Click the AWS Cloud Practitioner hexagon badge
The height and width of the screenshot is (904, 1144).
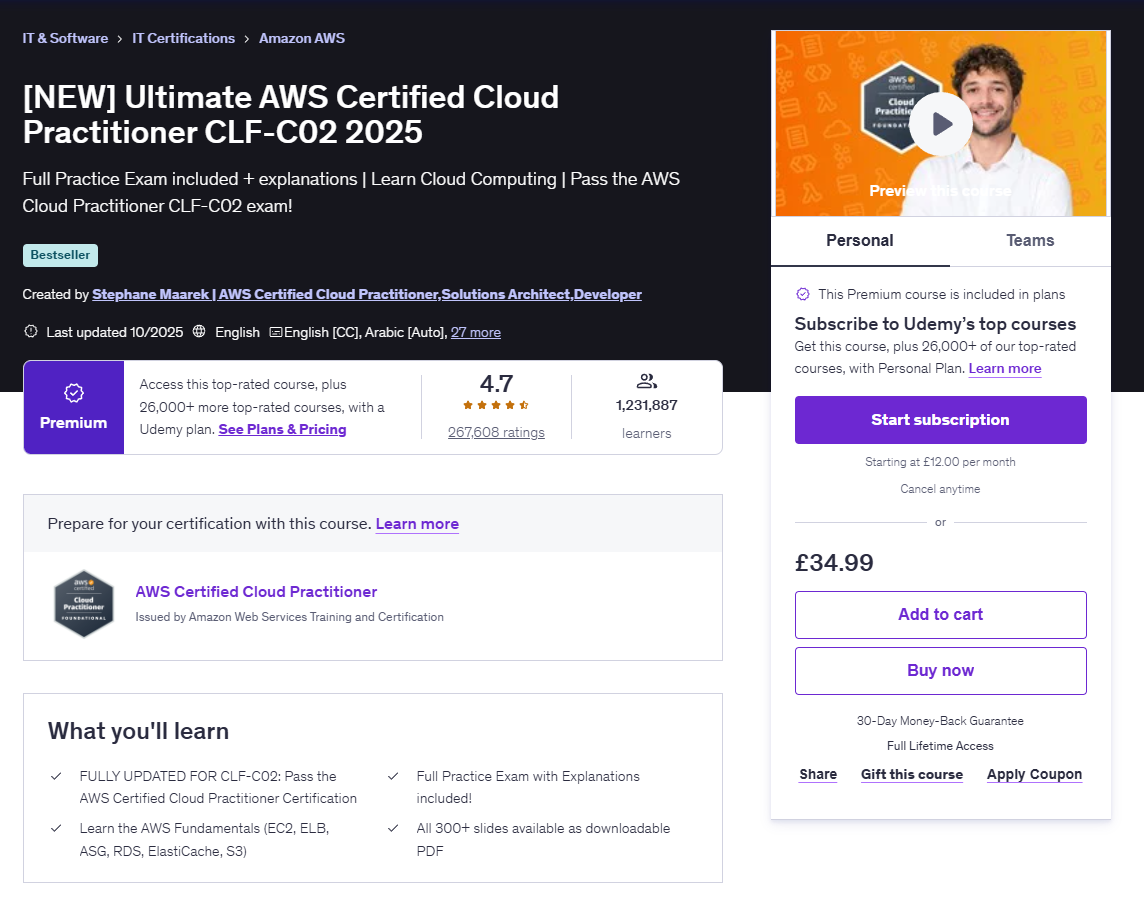tap(84, 604)
